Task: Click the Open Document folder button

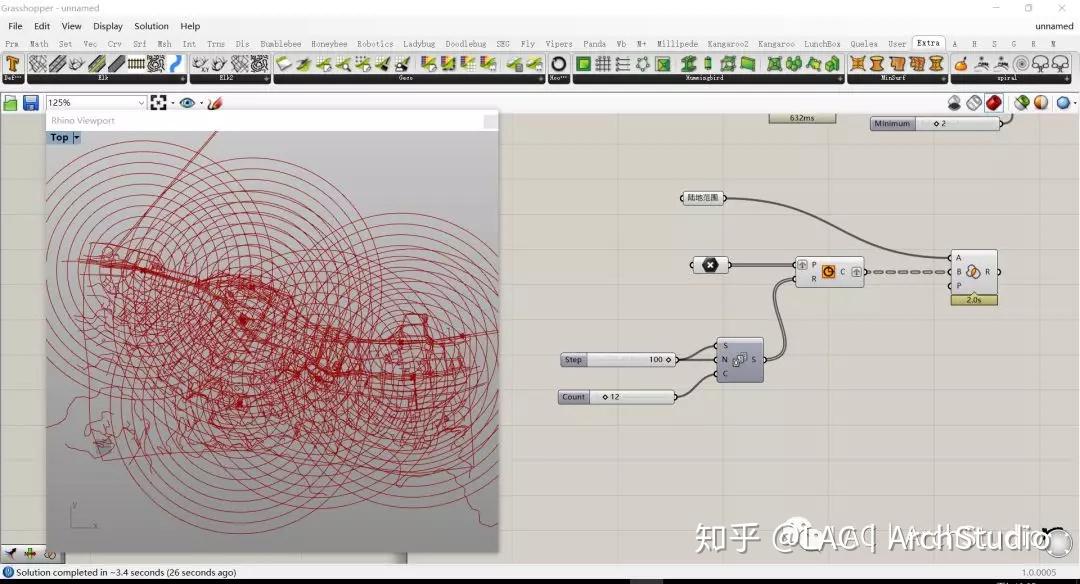Action: (11, 102)
